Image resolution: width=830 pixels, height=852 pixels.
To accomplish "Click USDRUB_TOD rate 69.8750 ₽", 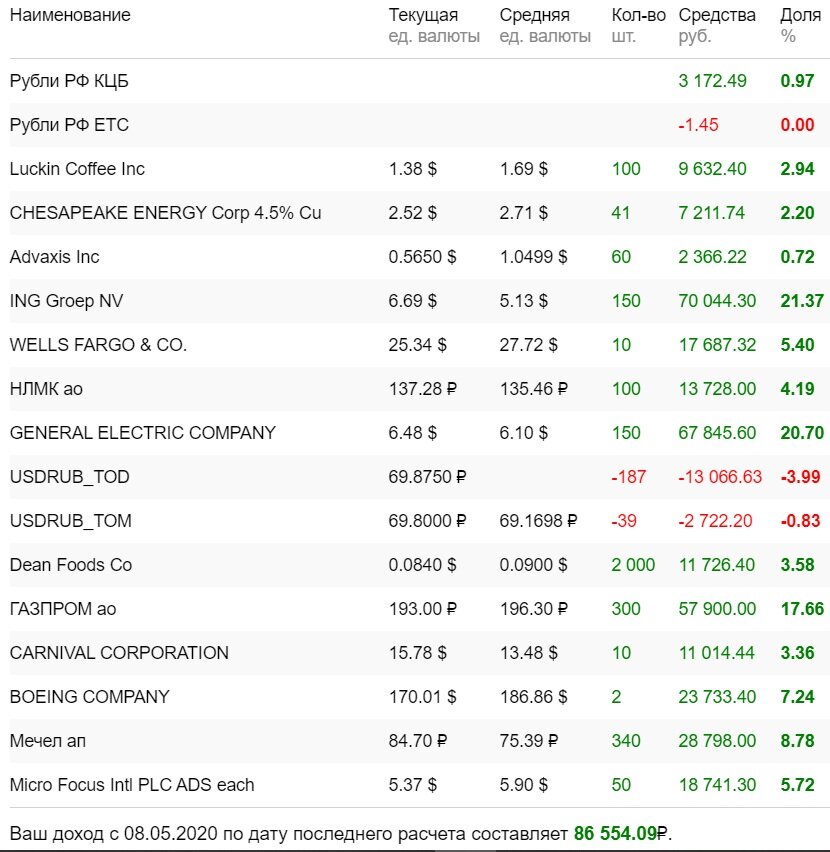I will 427,477.
